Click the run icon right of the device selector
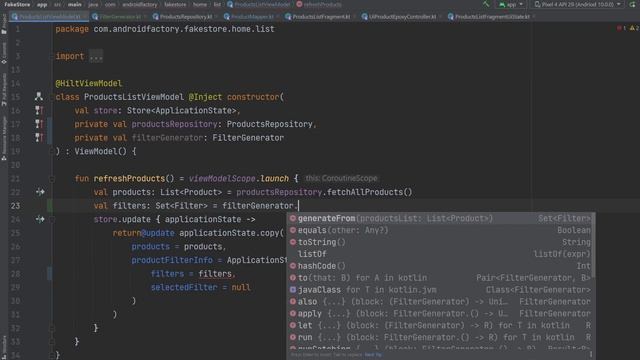 click(x=633, y=4)
